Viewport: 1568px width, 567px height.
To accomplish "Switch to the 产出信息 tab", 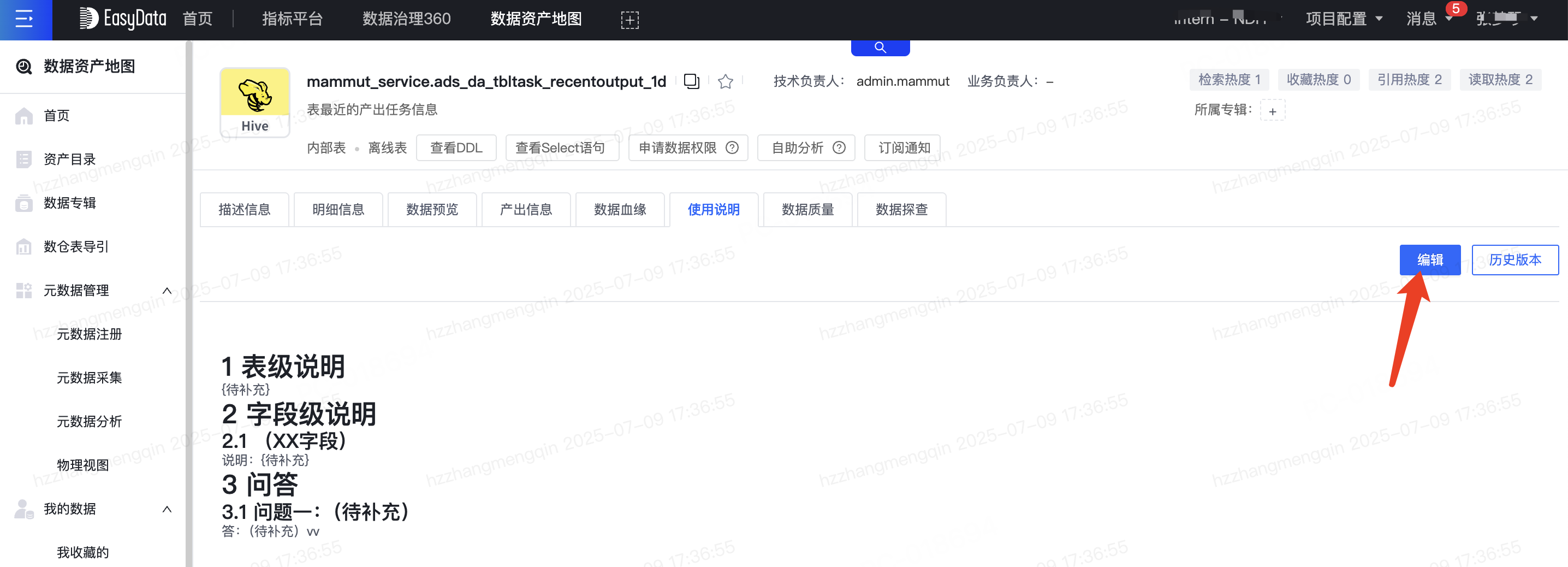I will tap(526, 210).
